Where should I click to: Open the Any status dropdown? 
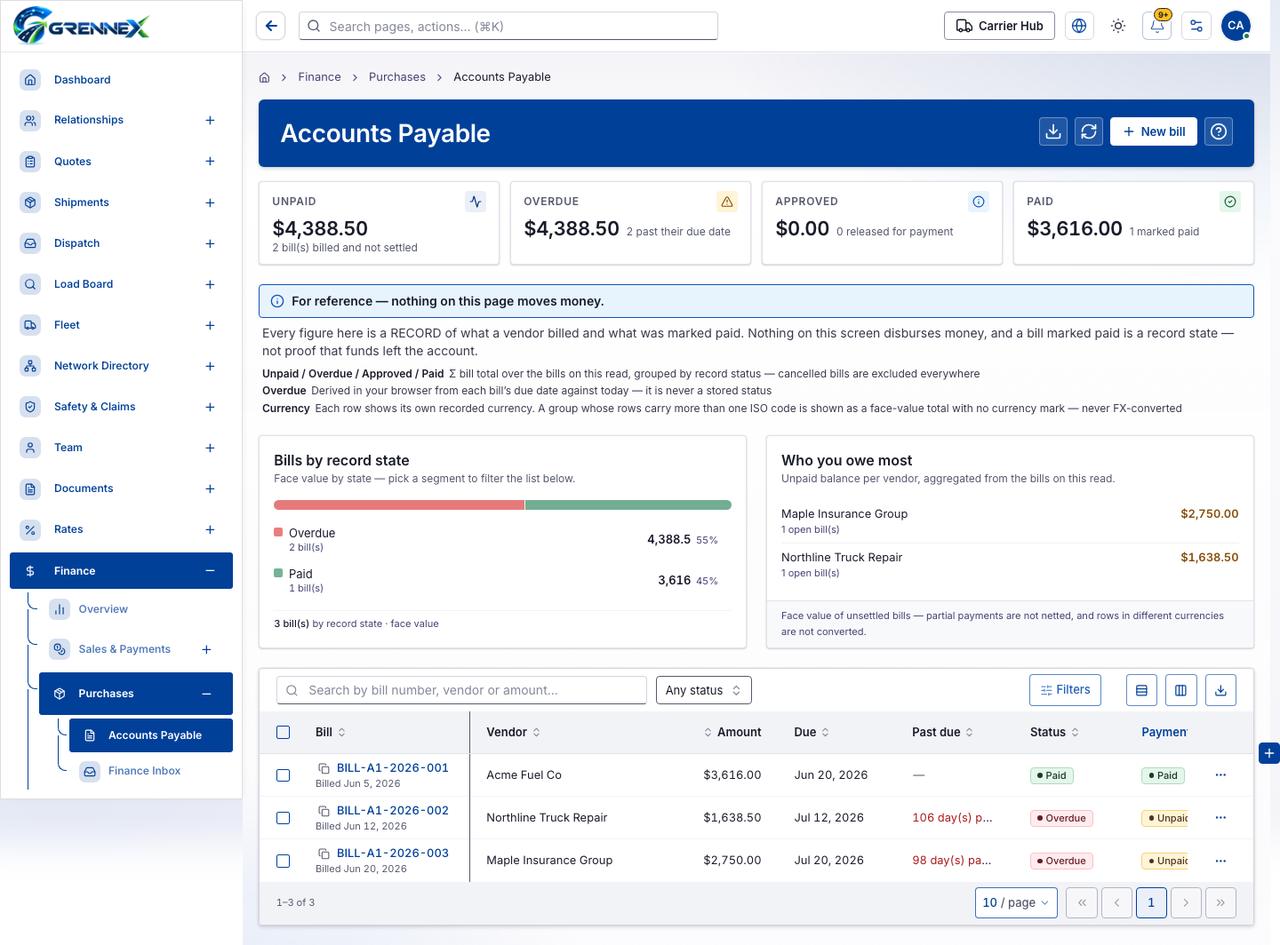[703, 690]
